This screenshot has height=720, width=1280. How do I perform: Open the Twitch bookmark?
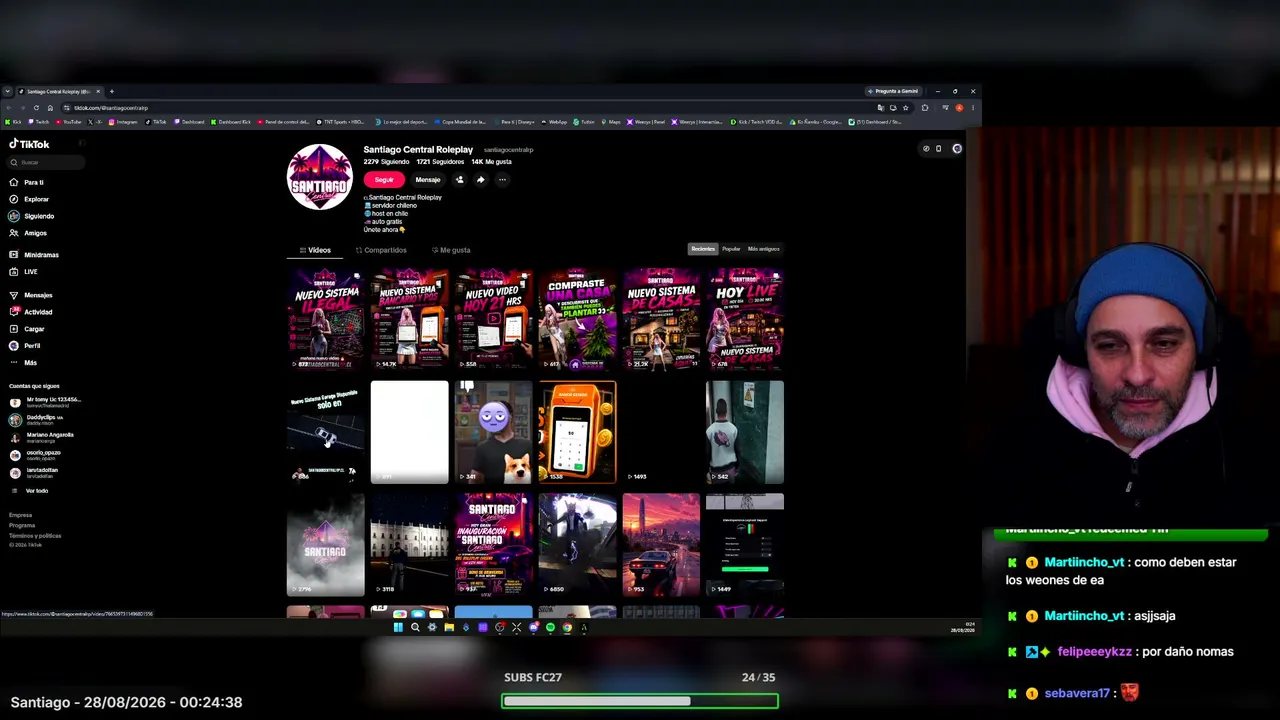pos(40,122)
